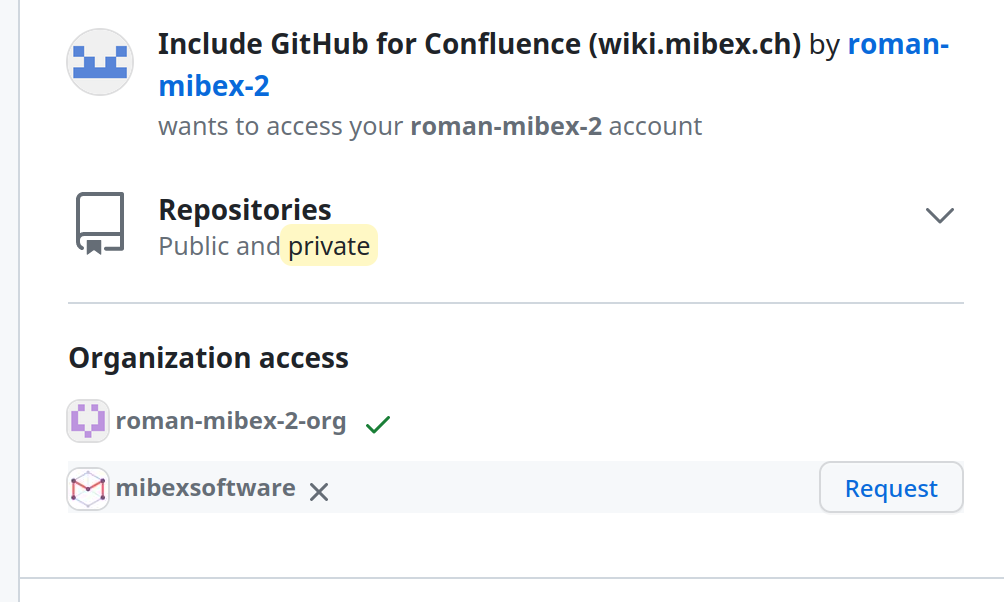Click the X mark next to mibexsoftware
Screen dimensions: 1004x602
click(x=319, y=491)
